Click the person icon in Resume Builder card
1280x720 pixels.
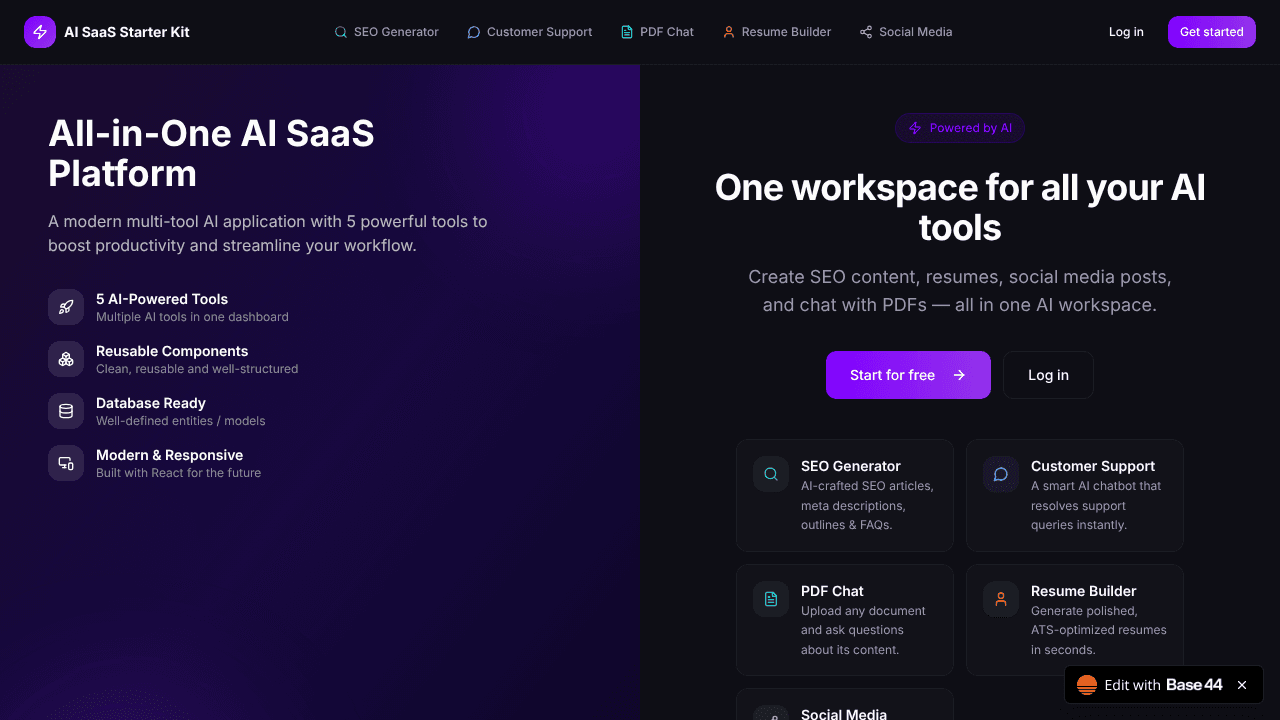[1001, 599]
